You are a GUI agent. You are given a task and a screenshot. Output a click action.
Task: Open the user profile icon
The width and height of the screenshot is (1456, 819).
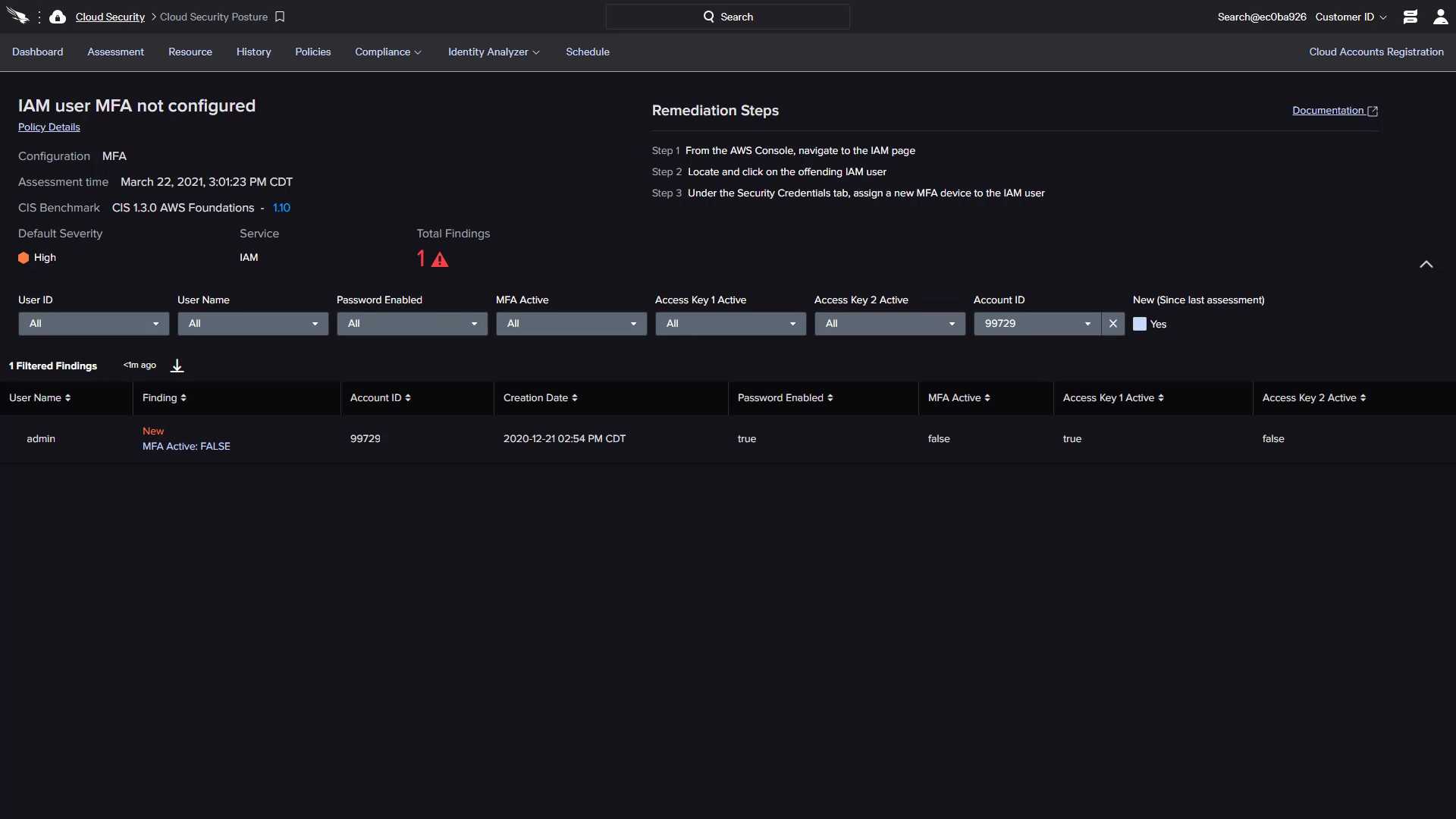(x=1440, y=17)
